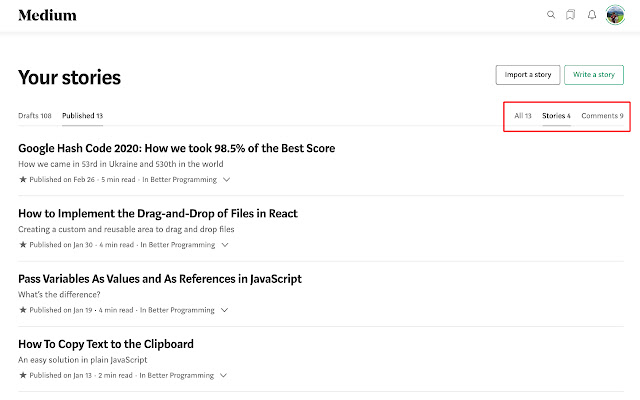Expand options chevron for Pass Variables story
The width and height of the screenshot is (640, 400).
[226, 310]
